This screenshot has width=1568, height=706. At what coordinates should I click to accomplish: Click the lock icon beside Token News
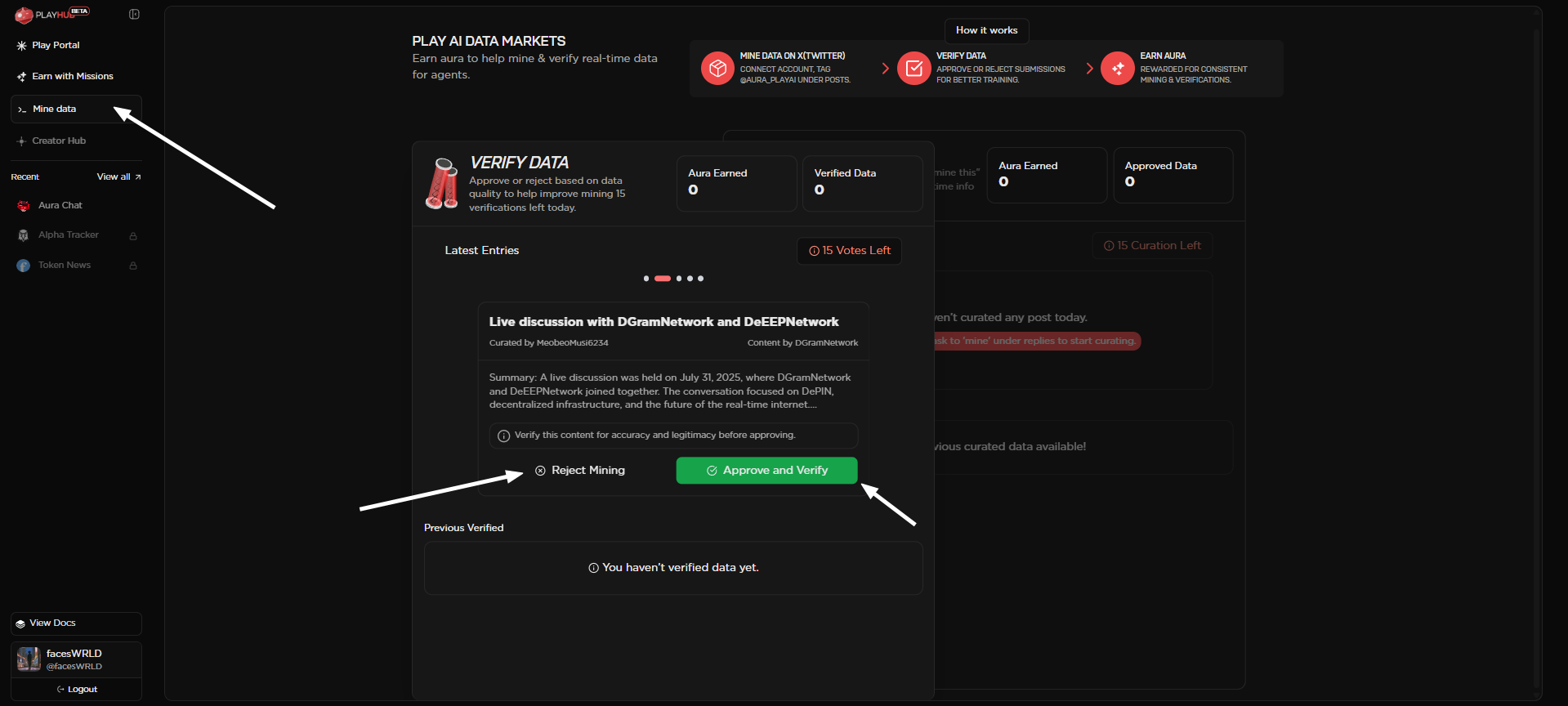133,266
